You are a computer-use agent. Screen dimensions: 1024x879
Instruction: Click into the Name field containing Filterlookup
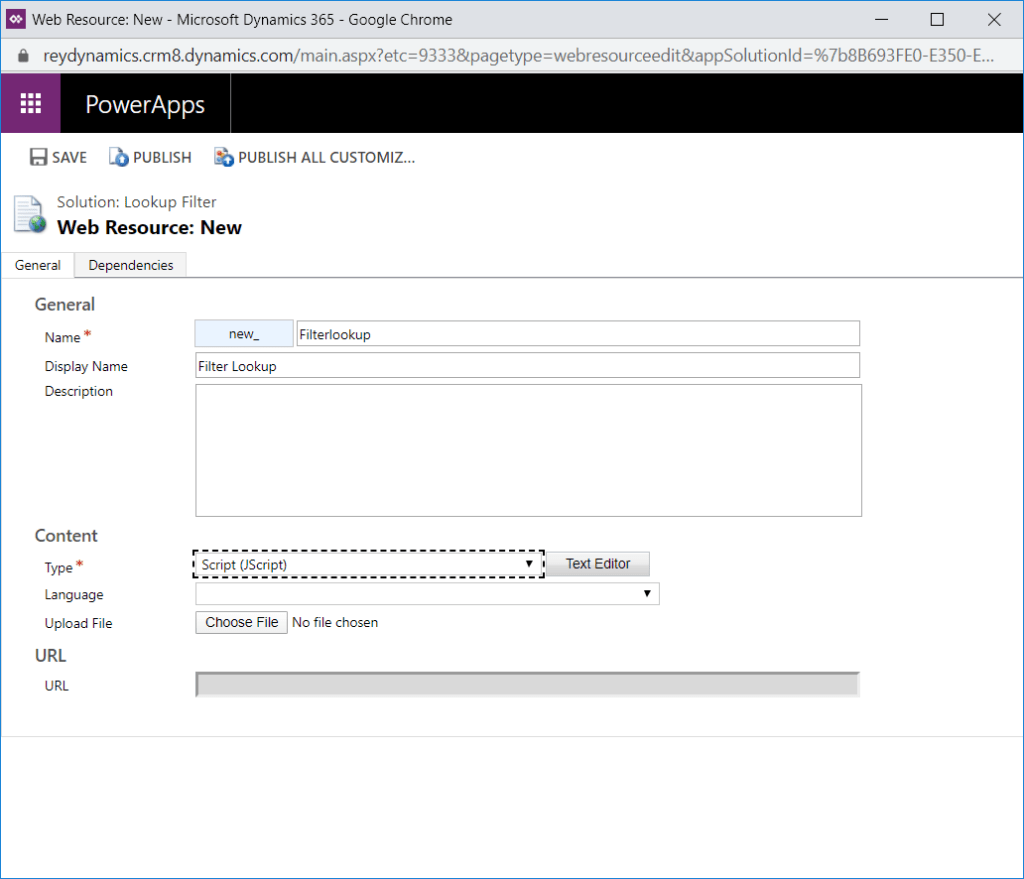coord(577,334)
